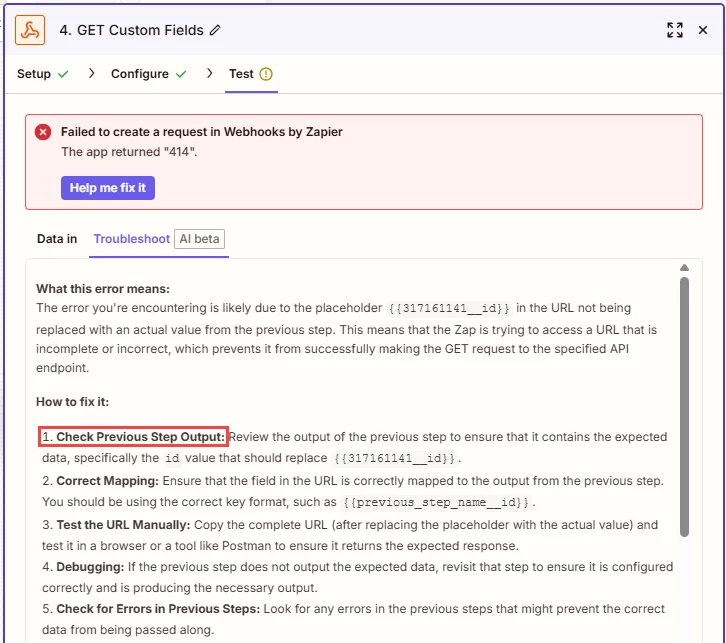726x643 pixels.
Task: Click the red error X icon
Action: pyautogui.click(x=43, y=132)
